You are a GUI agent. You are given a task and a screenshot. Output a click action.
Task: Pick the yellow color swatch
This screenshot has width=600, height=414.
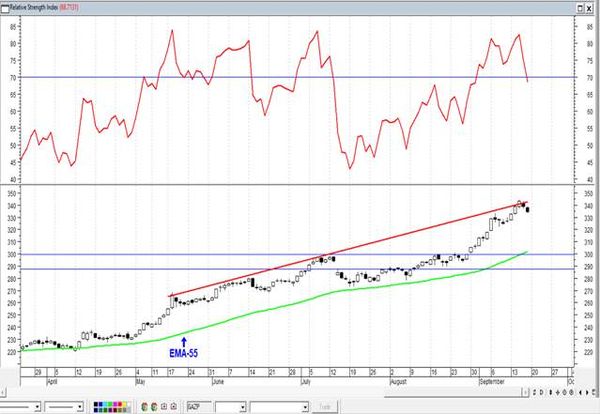click(124, 404)
